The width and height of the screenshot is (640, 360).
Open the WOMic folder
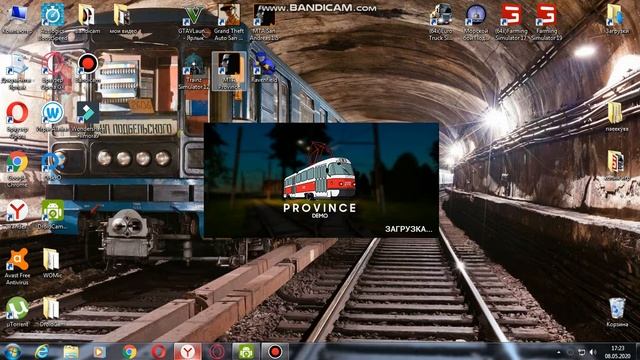tap(52, 263)
